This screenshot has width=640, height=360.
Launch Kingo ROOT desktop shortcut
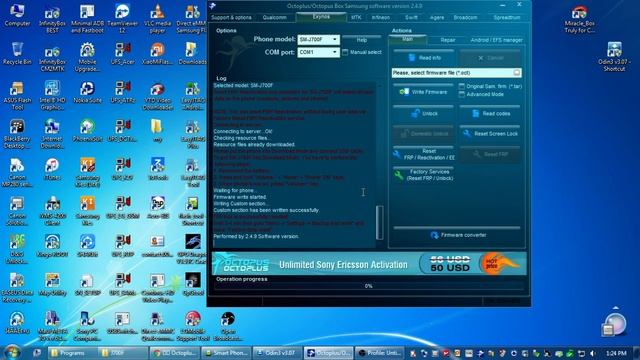[52, 246]
